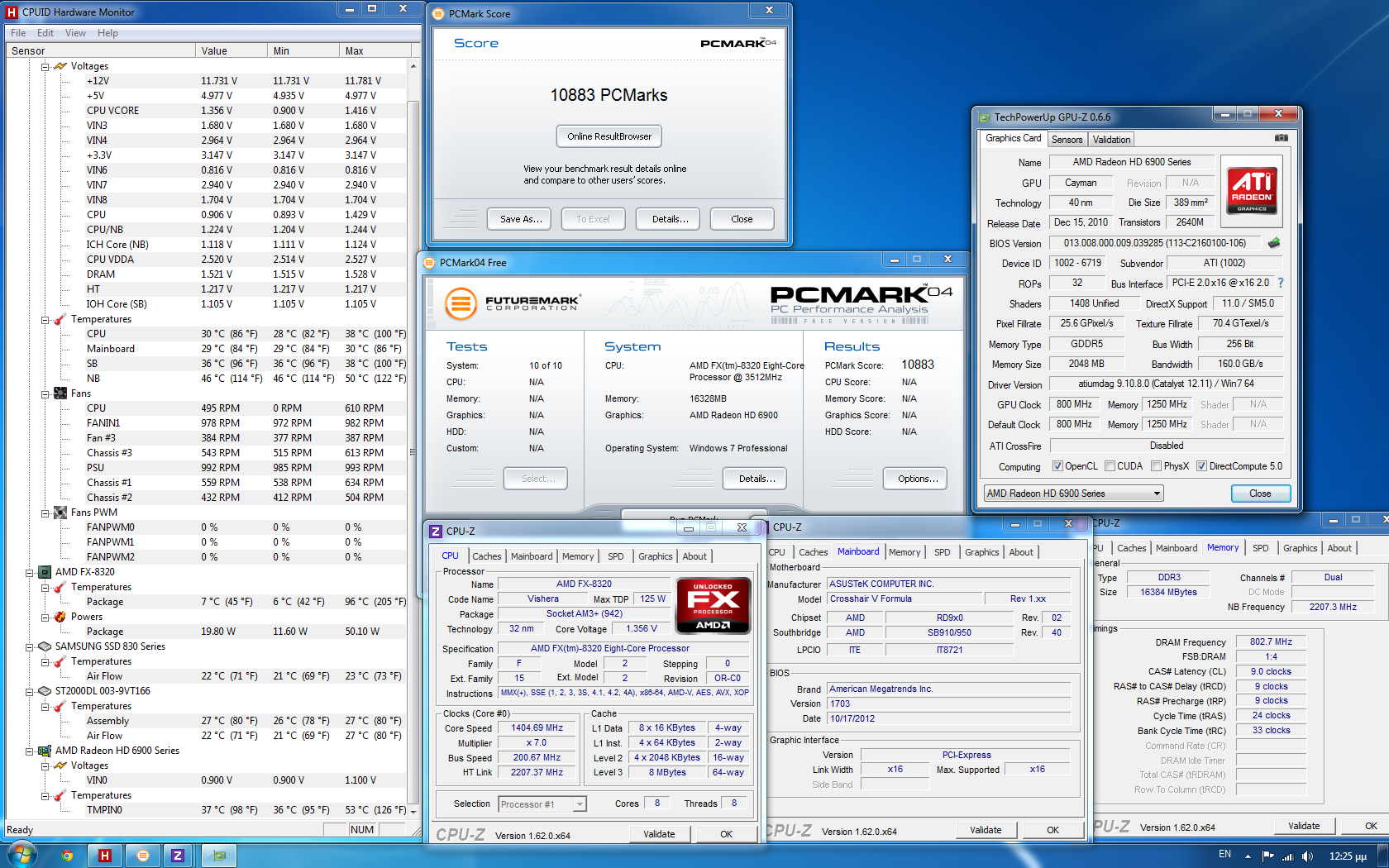This screenshot has height=868, width=1389.
Task: Click the Bus Interface question mark help icon
Action: pos(1281,283)
